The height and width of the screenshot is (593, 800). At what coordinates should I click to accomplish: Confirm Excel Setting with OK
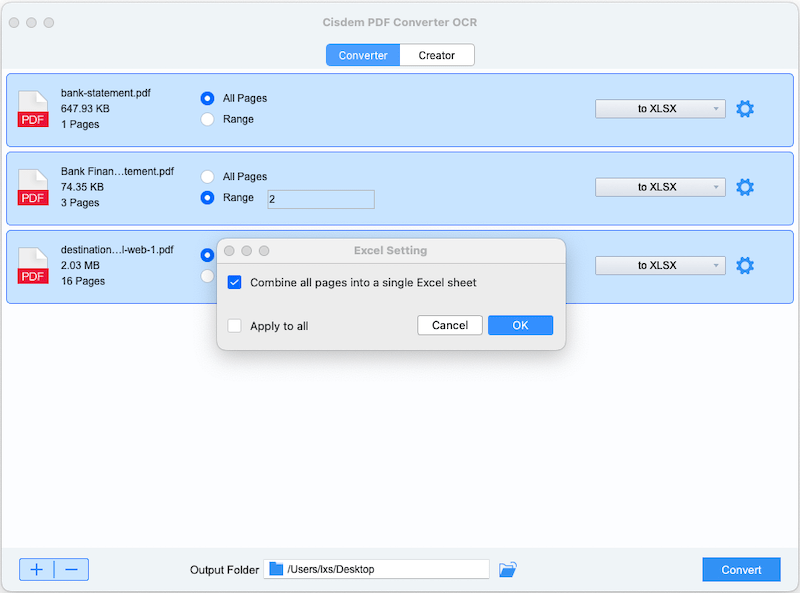[x=520, y=325]
